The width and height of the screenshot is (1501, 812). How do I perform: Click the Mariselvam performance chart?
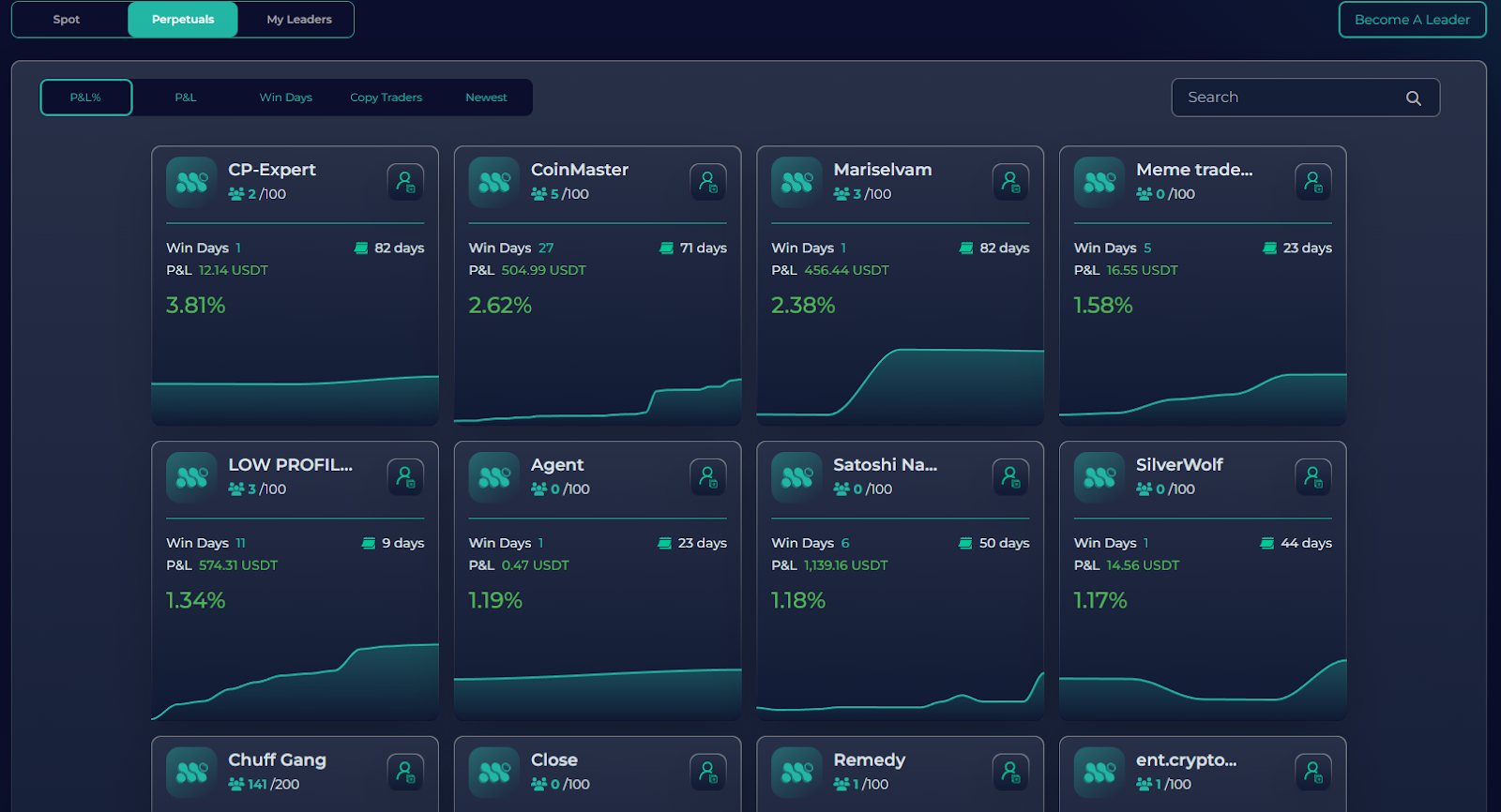pos(900,380)
